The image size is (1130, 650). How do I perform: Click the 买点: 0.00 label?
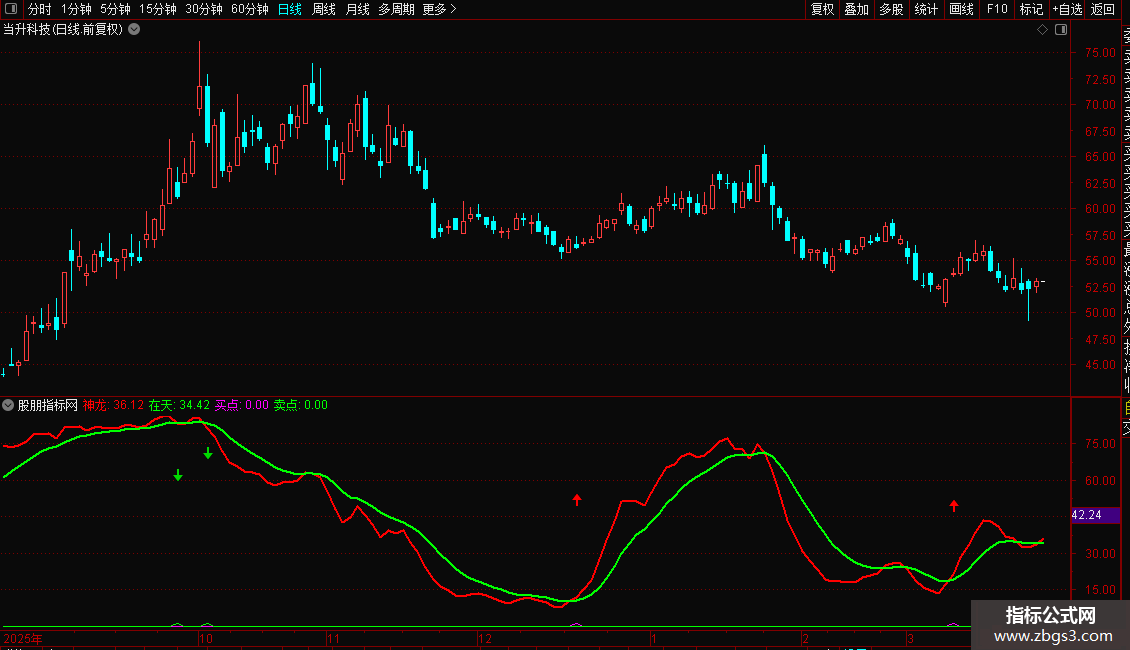[x=241, y=405]
